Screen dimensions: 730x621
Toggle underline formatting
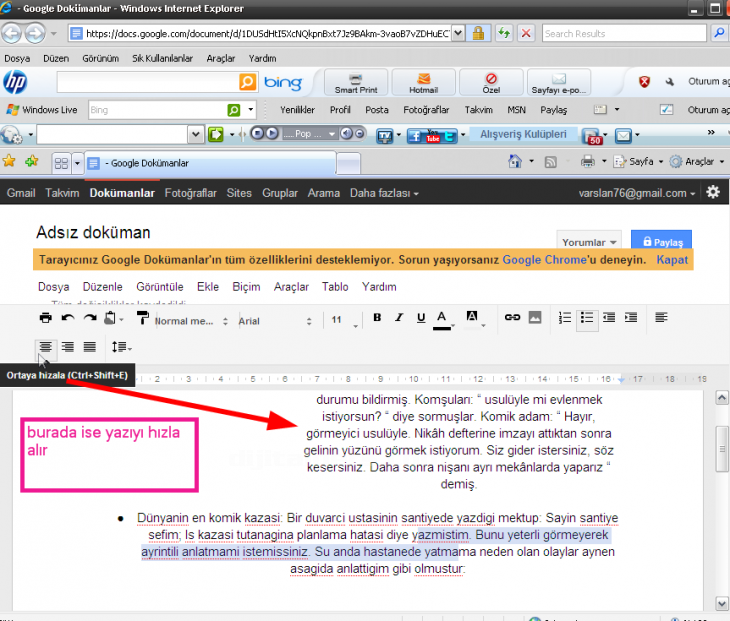tap(420, 318)
